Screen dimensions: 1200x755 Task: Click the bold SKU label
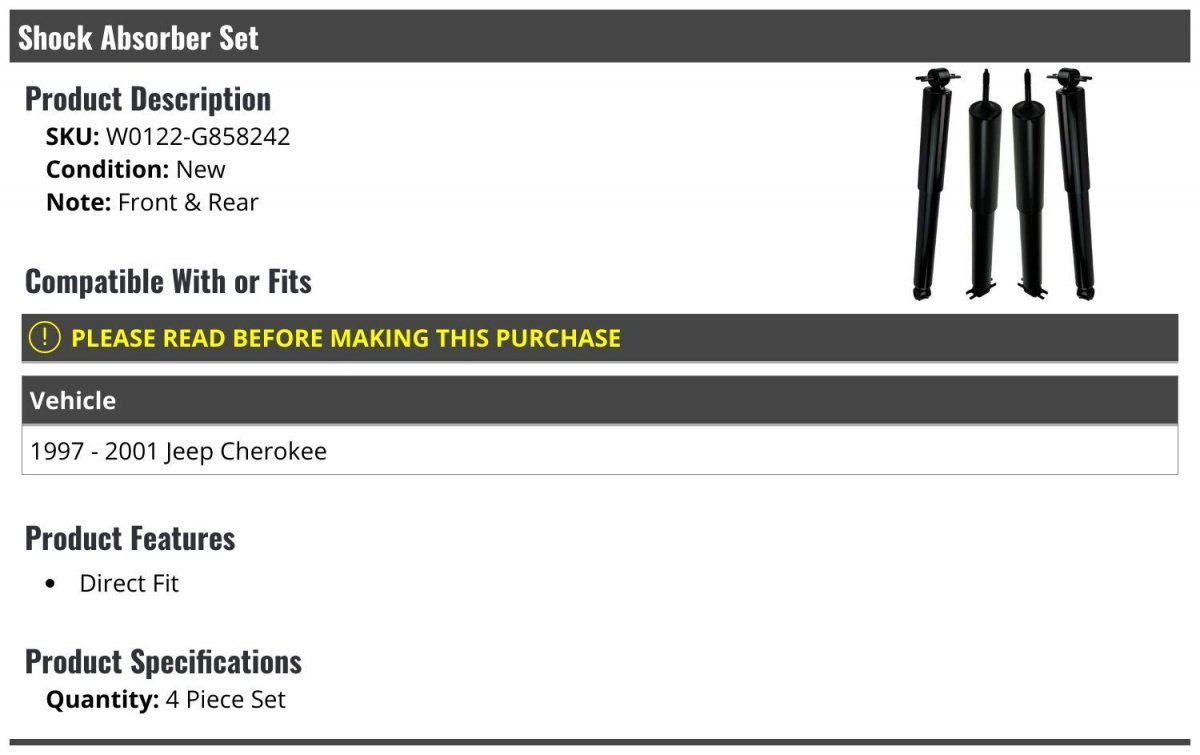coord(72,136)
